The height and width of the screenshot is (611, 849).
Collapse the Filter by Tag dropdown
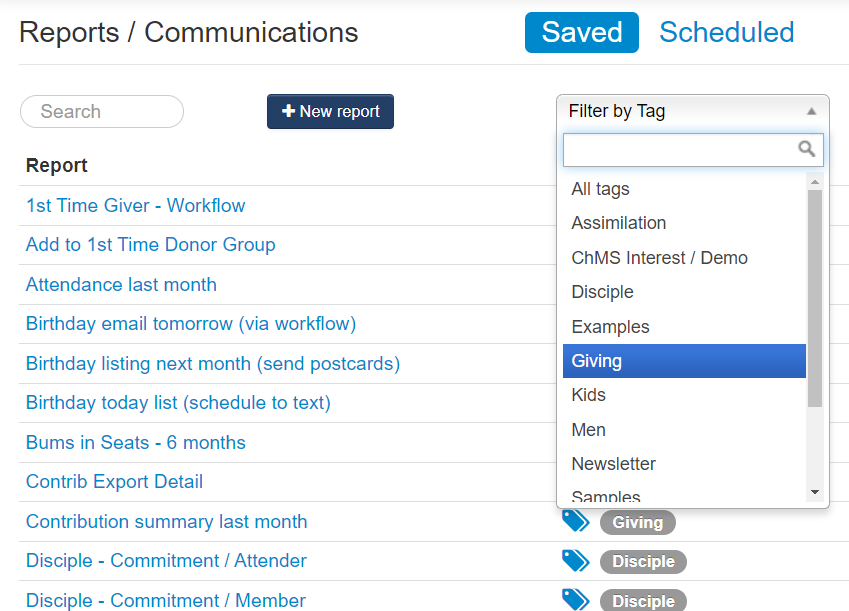click(x=814, y=110)
